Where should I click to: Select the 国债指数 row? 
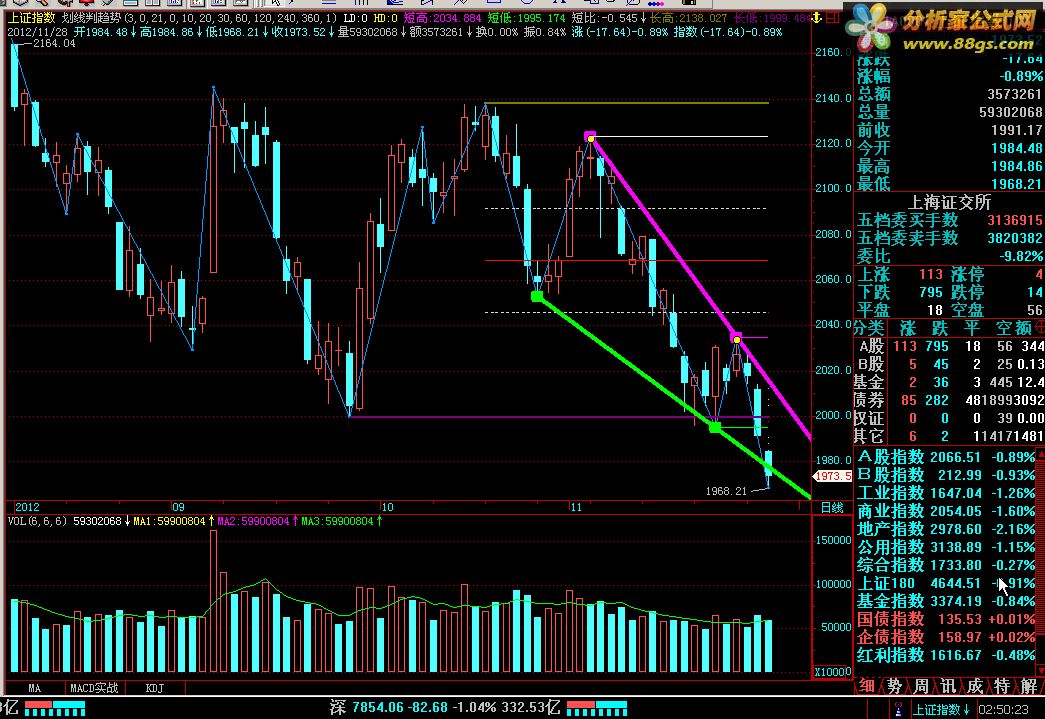click(946, 619)
